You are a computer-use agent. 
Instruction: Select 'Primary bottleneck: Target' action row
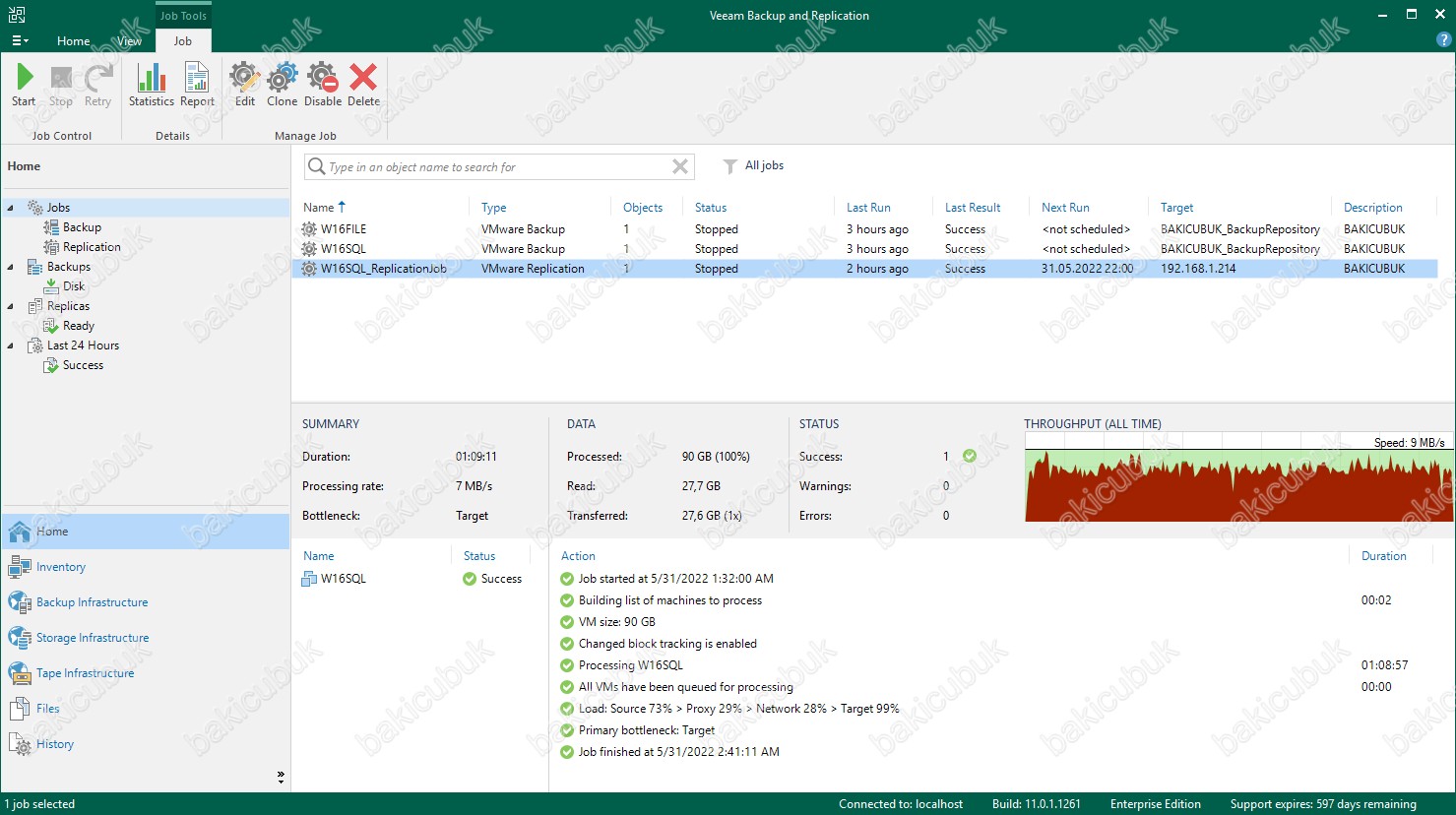click(647, 730)
